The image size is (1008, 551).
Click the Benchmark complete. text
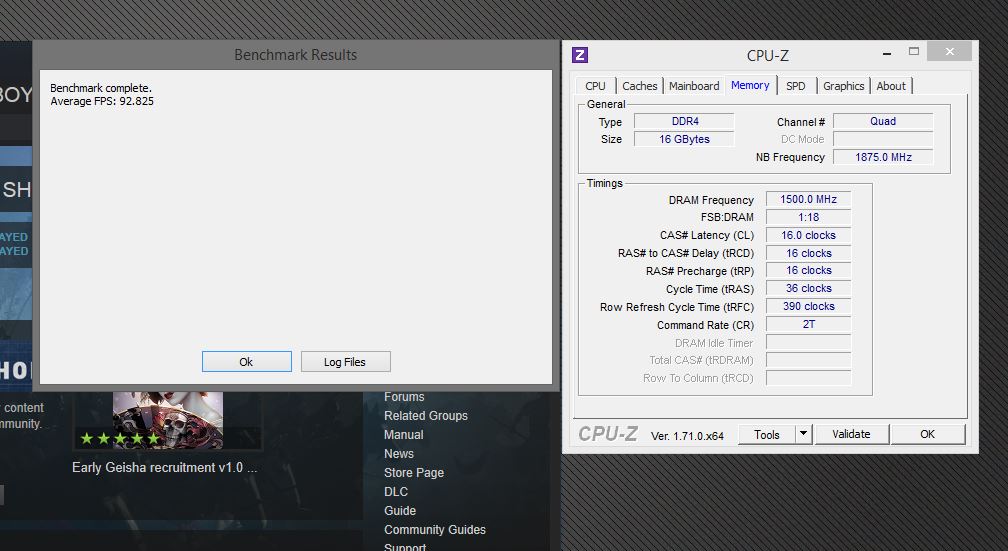tap(101, 88)
